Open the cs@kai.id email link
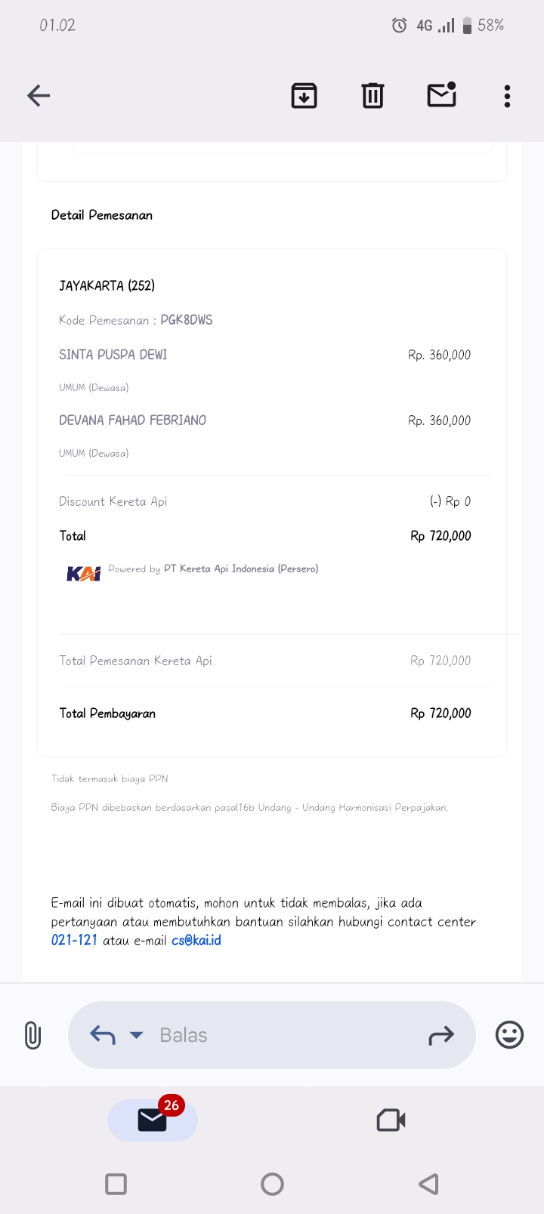The image size is (544, 1214). point(196,940)
